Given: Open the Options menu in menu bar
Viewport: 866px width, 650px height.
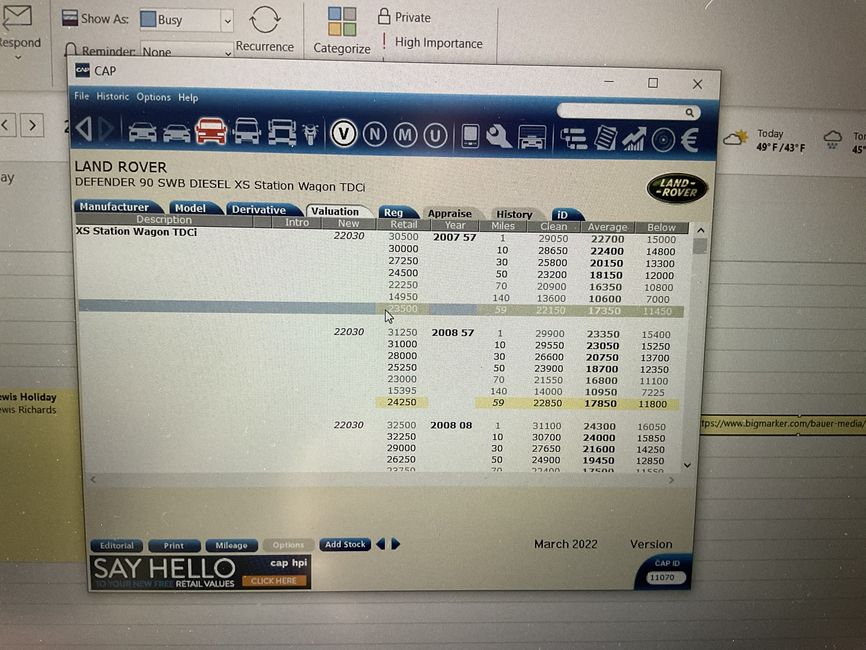Looking at the screenshot, I should [x=154, y=97].
